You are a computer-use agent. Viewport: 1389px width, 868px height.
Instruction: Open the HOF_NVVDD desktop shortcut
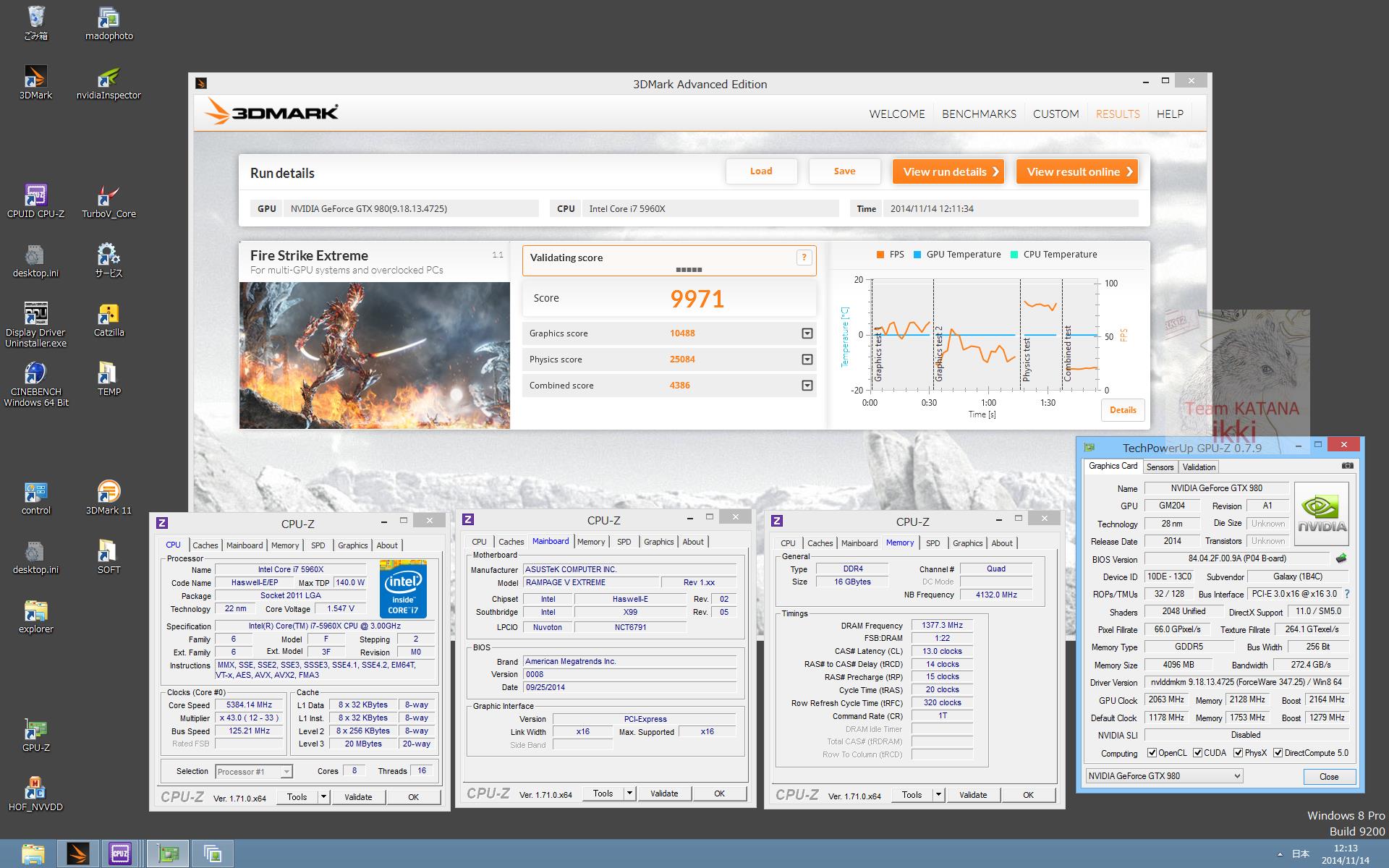[x=35, y=794]
